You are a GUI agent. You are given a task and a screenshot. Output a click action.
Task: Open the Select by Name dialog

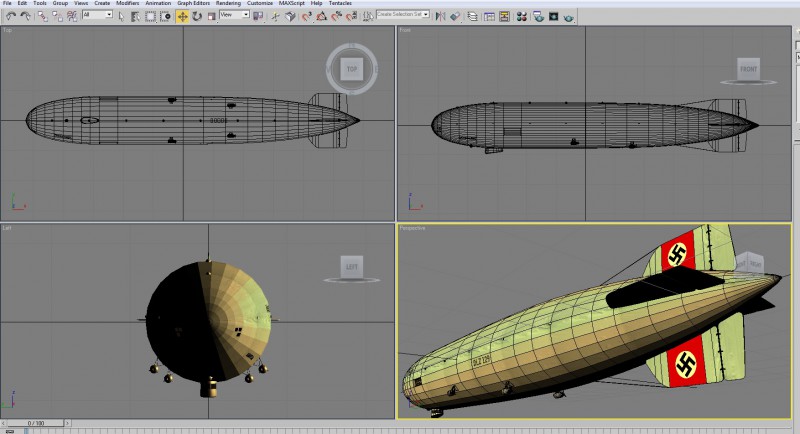coord(135,16)
